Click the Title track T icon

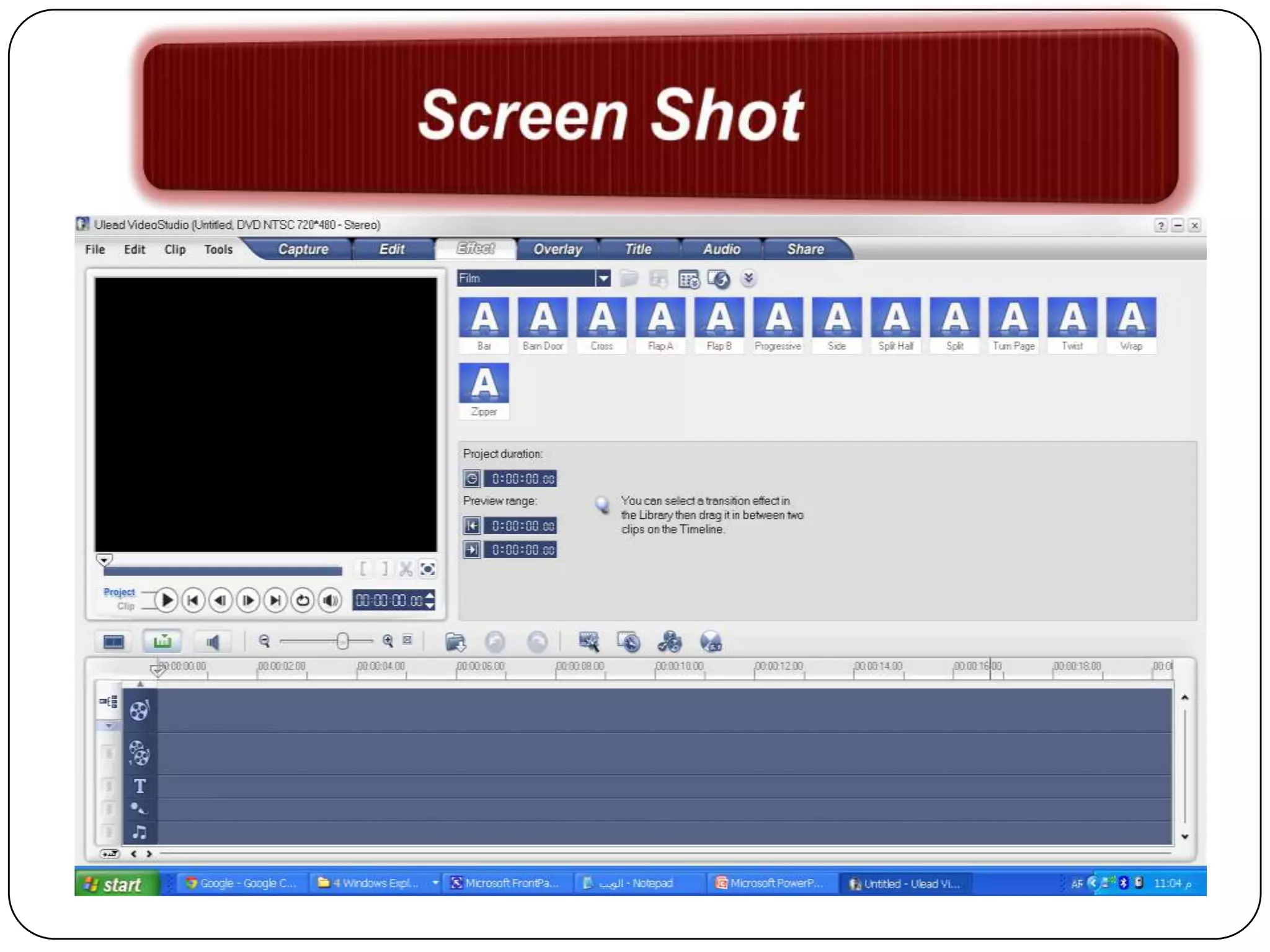tap(140, 786)
